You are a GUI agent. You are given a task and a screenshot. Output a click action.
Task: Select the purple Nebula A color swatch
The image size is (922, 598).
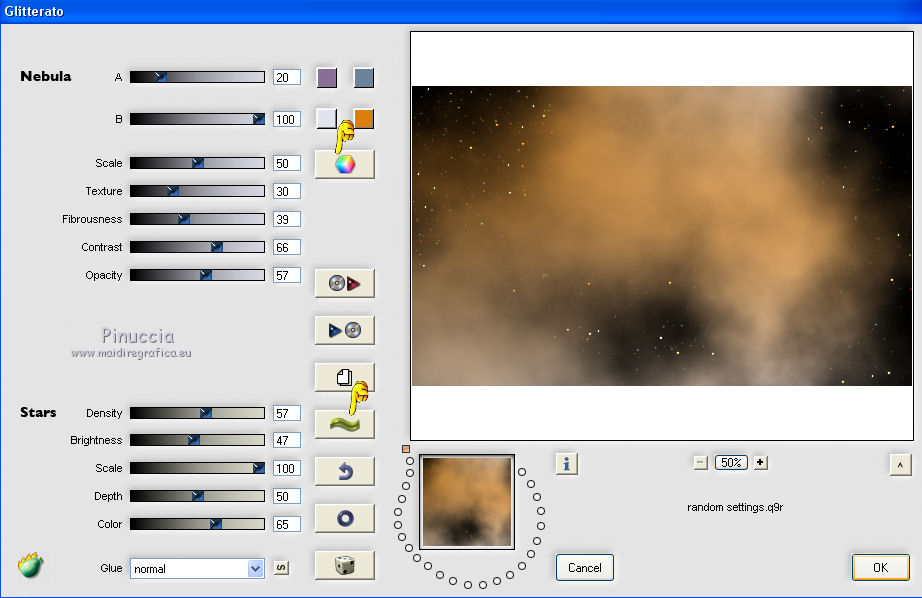pos(327,78)
